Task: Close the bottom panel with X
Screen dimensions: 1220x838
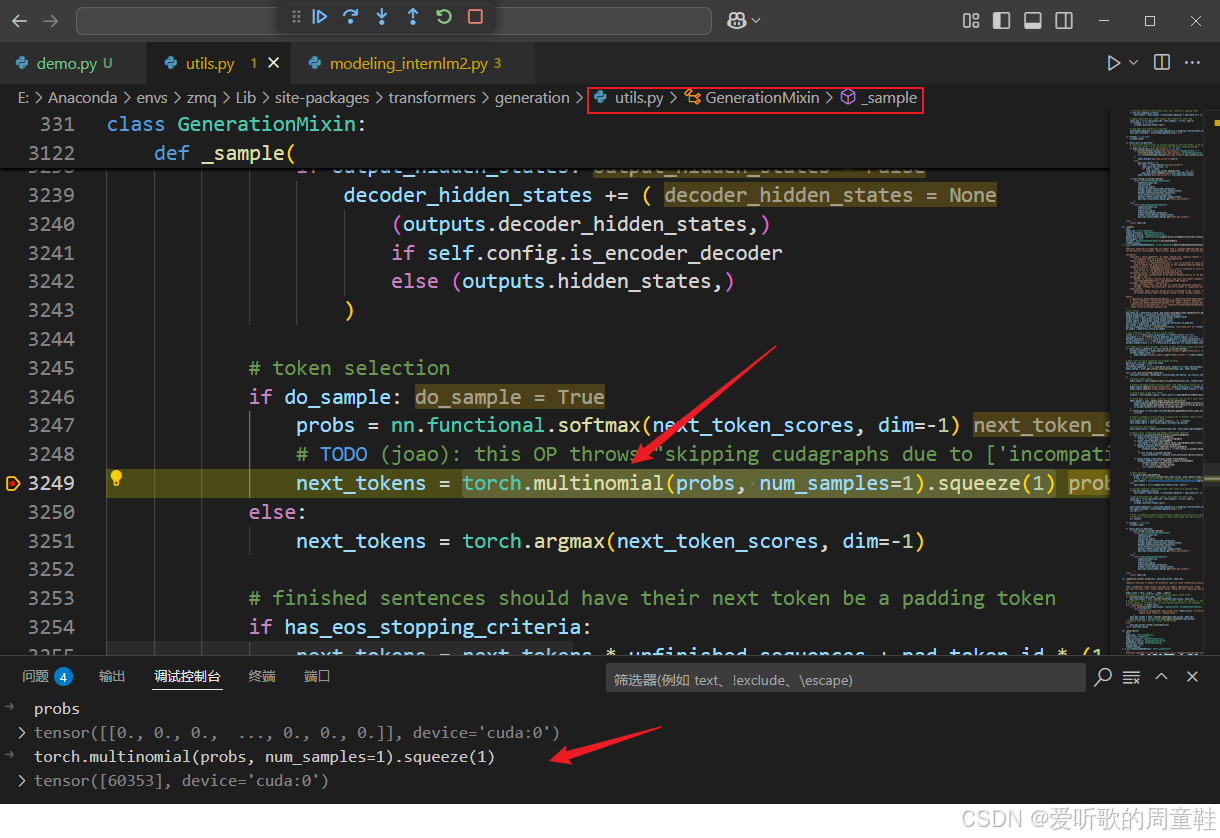Action: (1192, 678)
